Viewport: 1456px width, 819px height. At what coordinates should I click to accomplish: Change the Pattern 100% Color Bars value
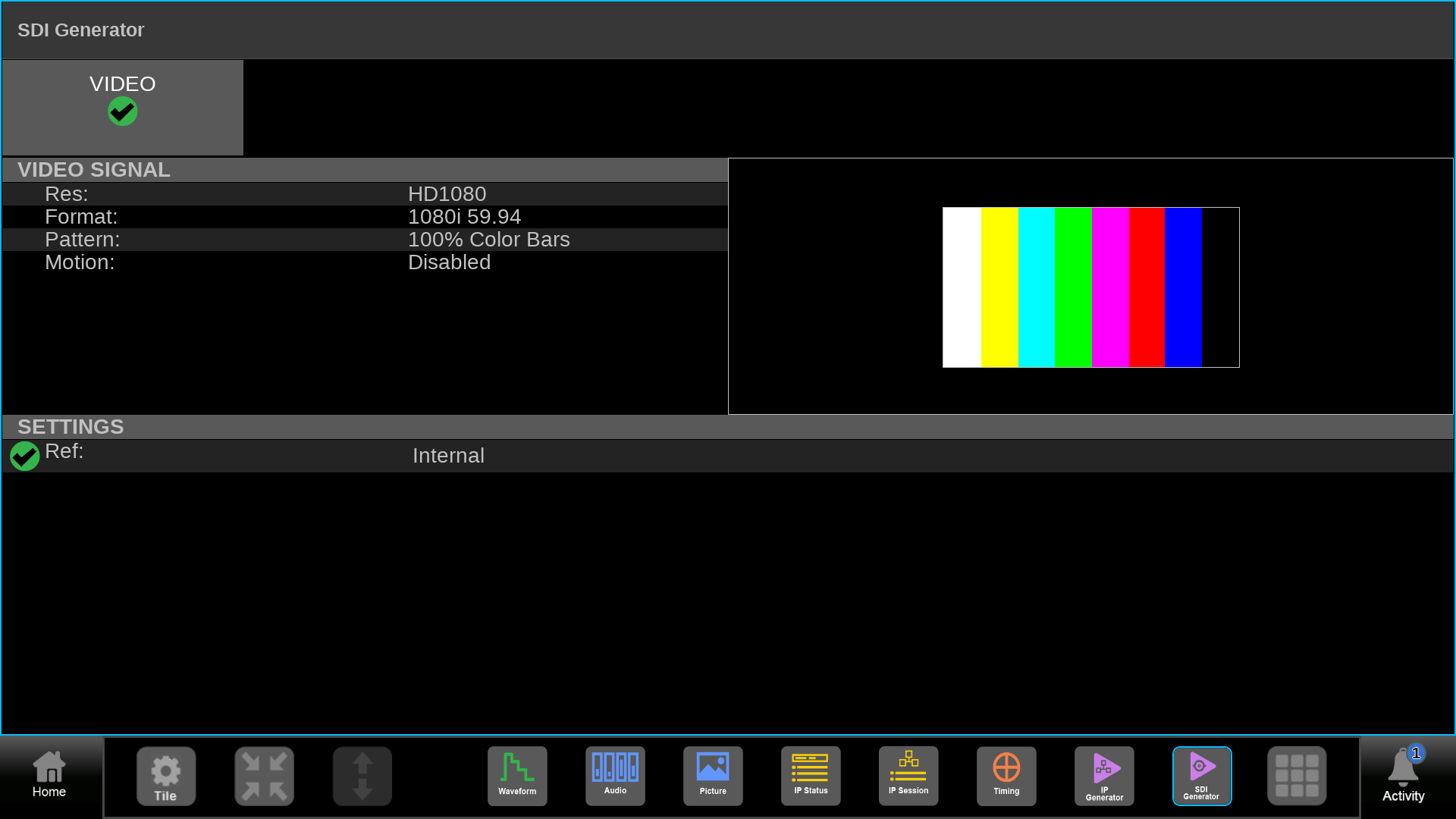pyautogui.click(x=488, y=240)
